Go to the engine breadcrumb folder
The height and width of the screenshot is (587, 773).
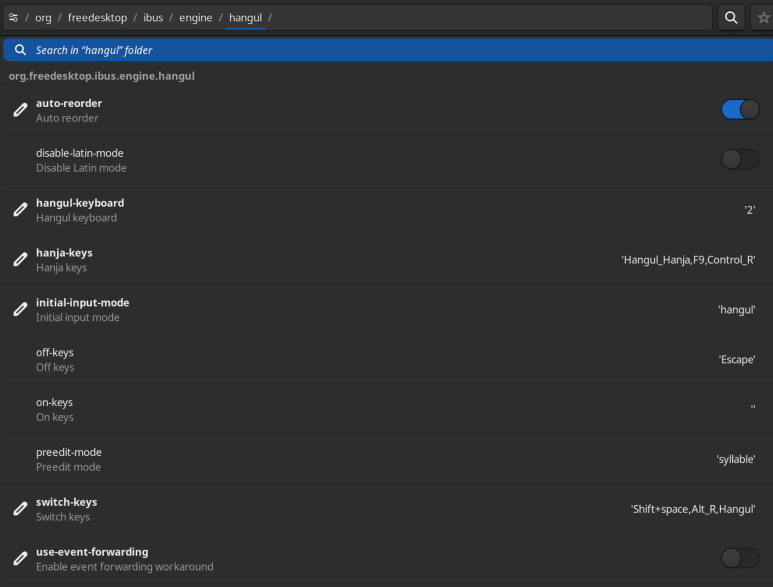pyautogui.click(x=196, y=18)
